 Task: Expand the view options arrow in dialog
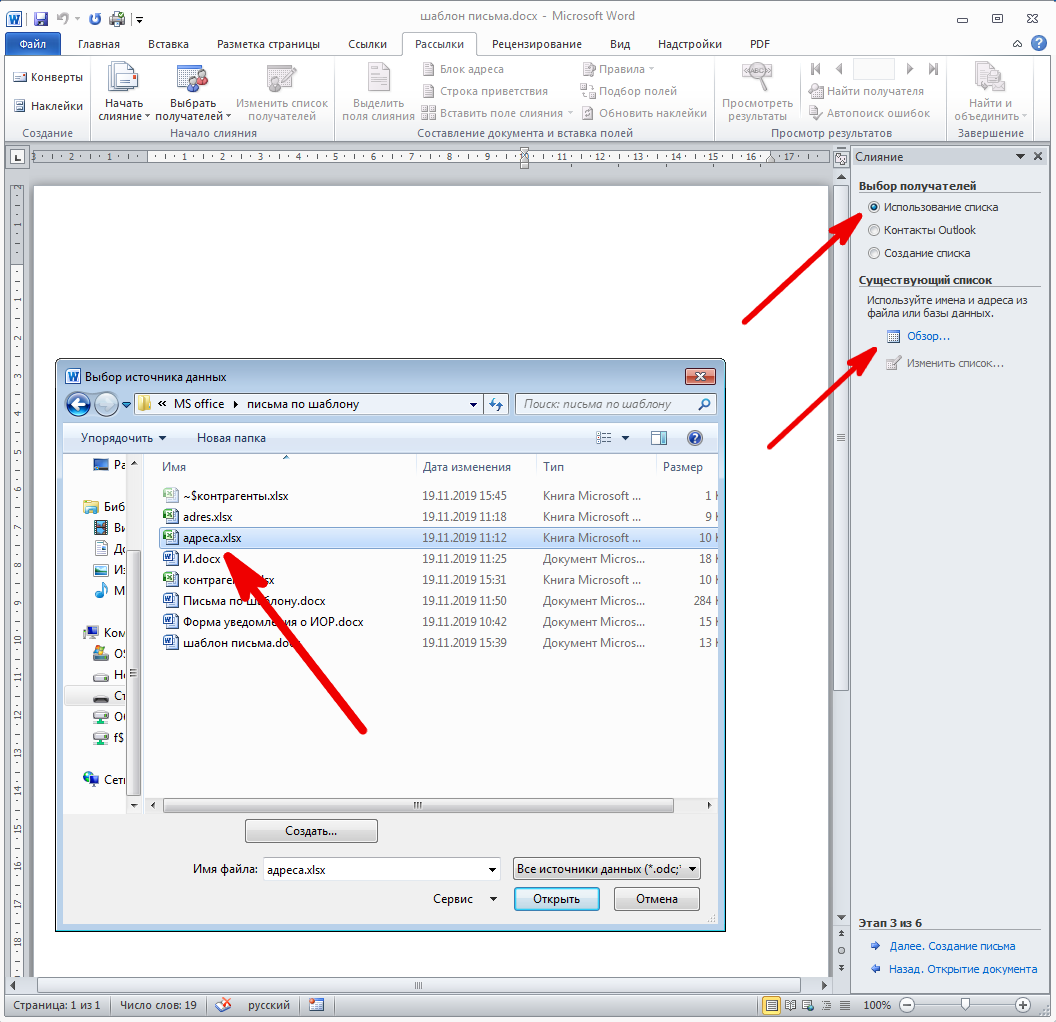click(626, 438)
